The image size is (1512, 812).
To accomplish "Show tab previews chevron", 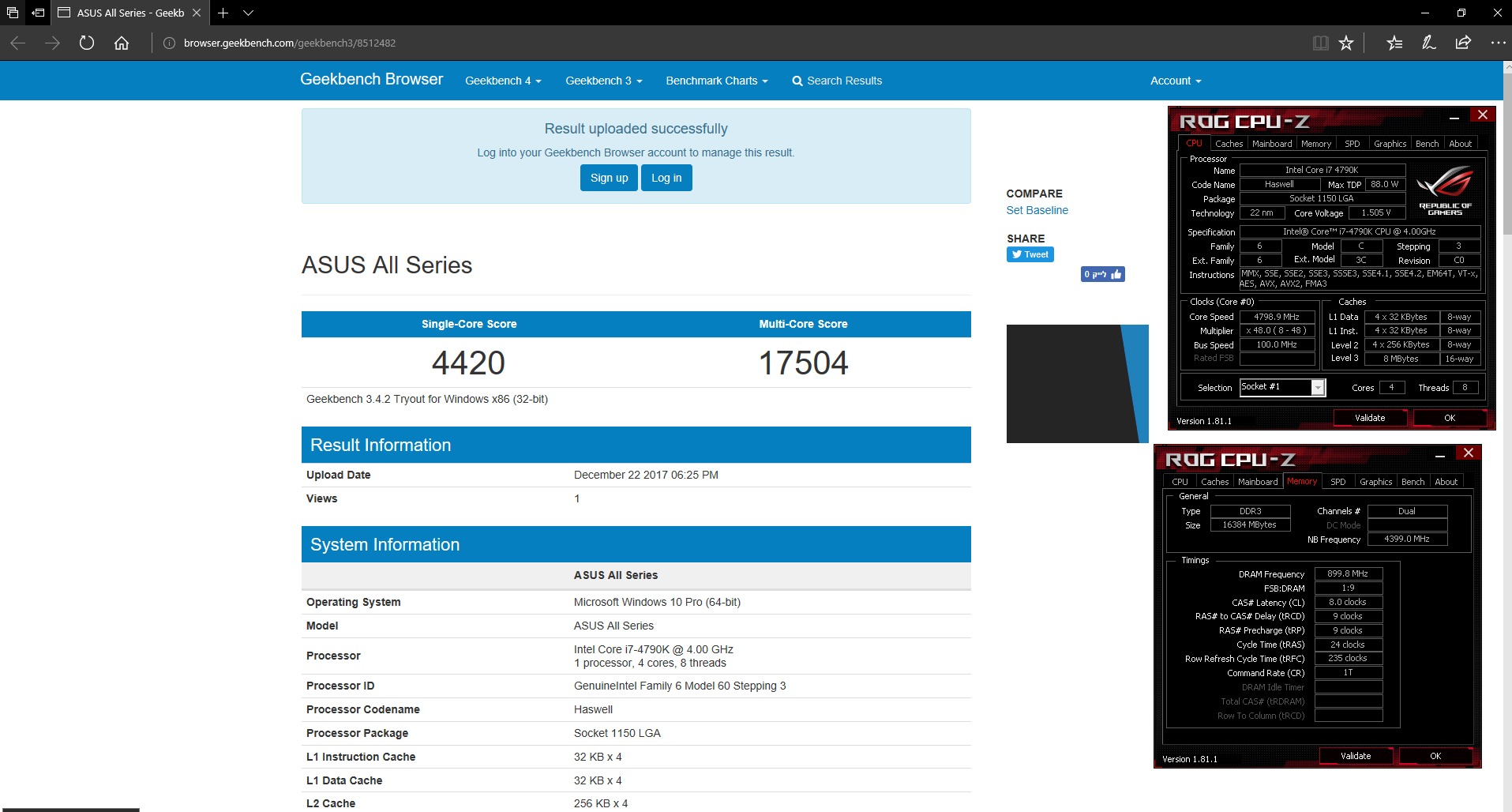I will point(248,13).
